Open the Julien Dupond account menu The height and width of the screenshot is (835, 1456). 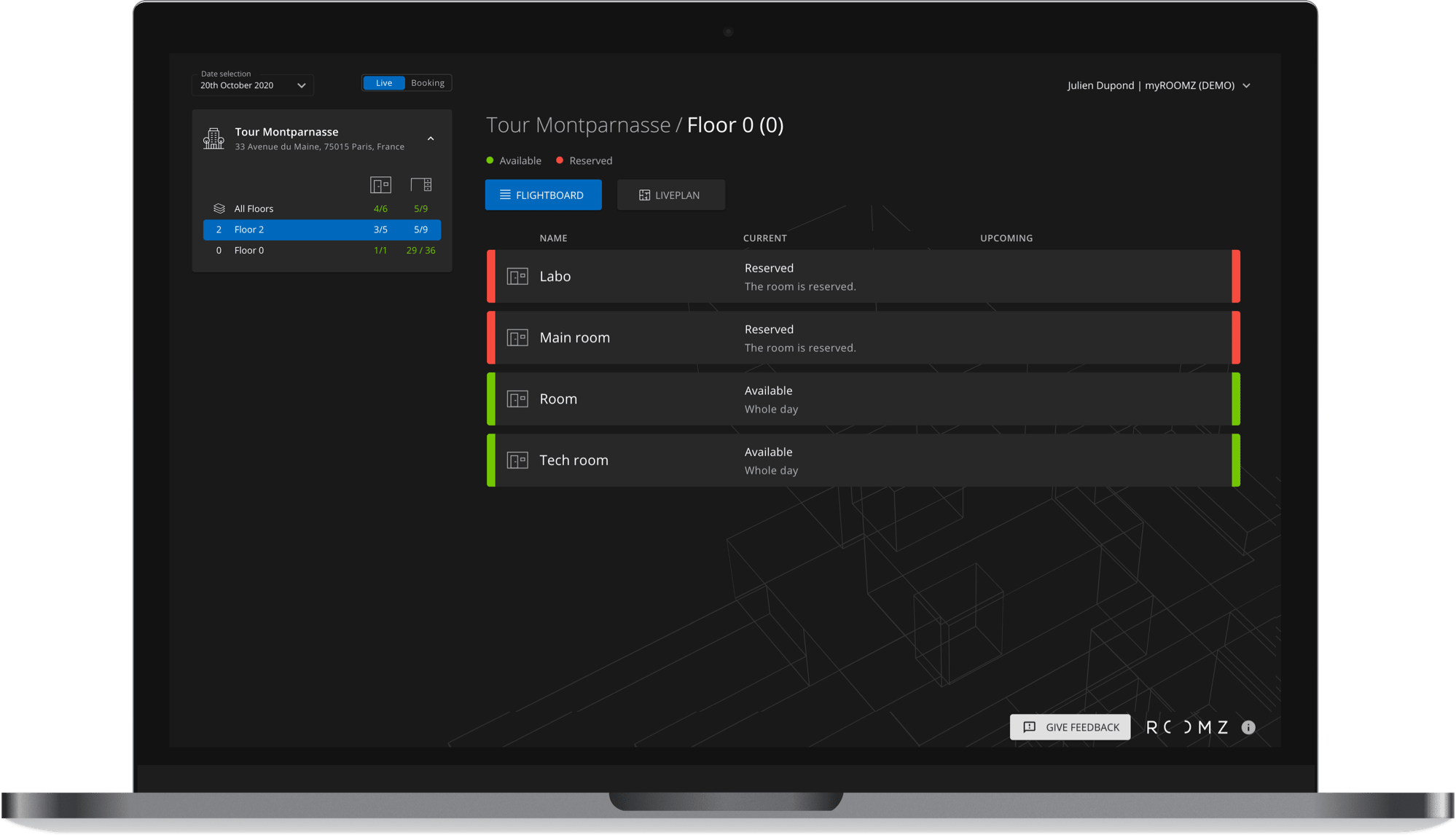1159,85
